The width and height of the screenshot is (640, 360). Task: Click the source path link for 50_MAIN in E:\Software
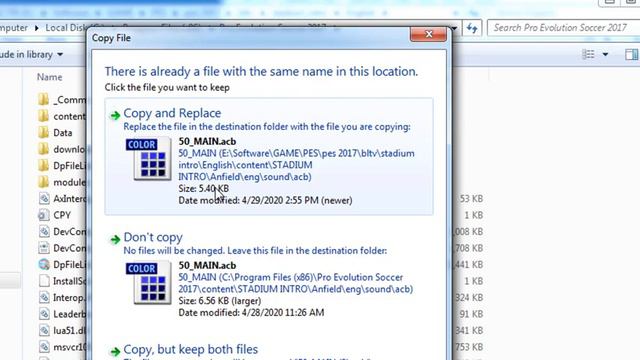pyautogui.click(x=296, y=165)
